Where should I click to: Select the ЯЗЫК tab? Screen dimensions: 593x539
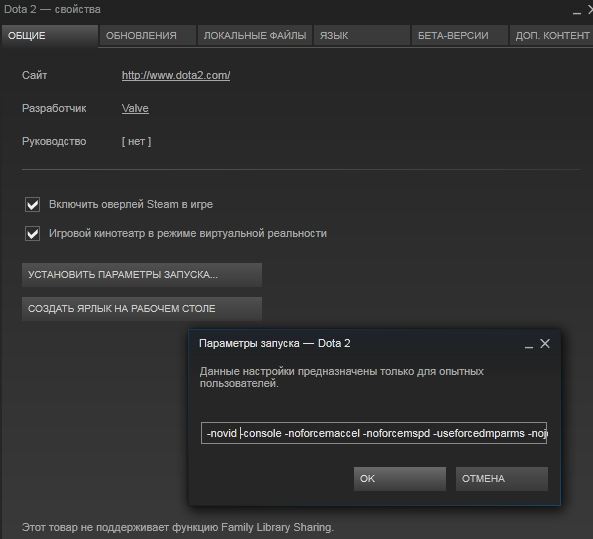[x=362, y=36]
